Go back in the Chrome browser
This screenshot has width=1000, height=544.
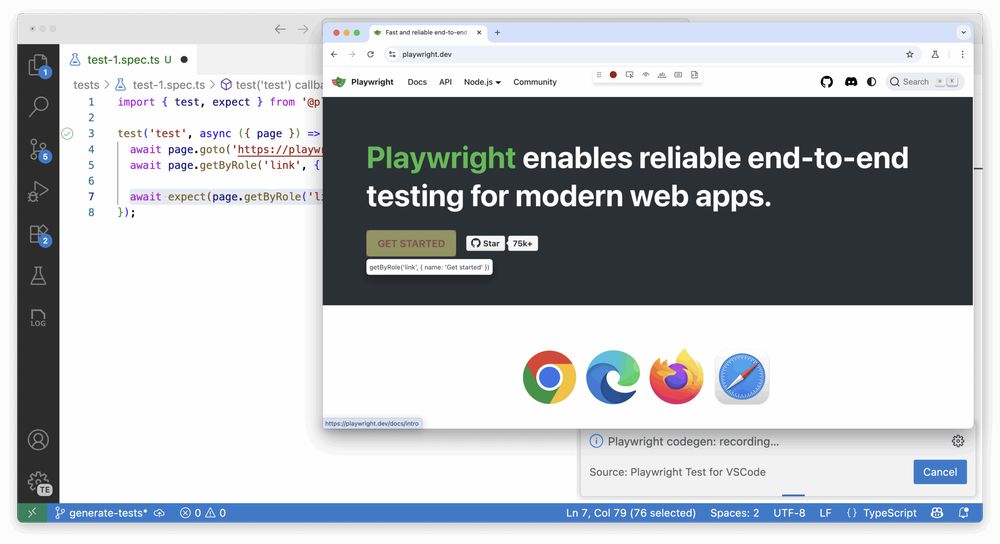[x=334, y=54]
